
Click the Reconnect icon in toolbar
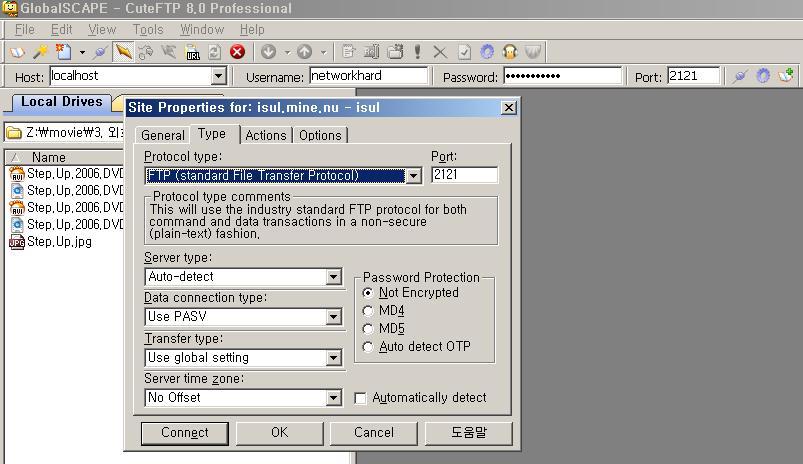146,52
